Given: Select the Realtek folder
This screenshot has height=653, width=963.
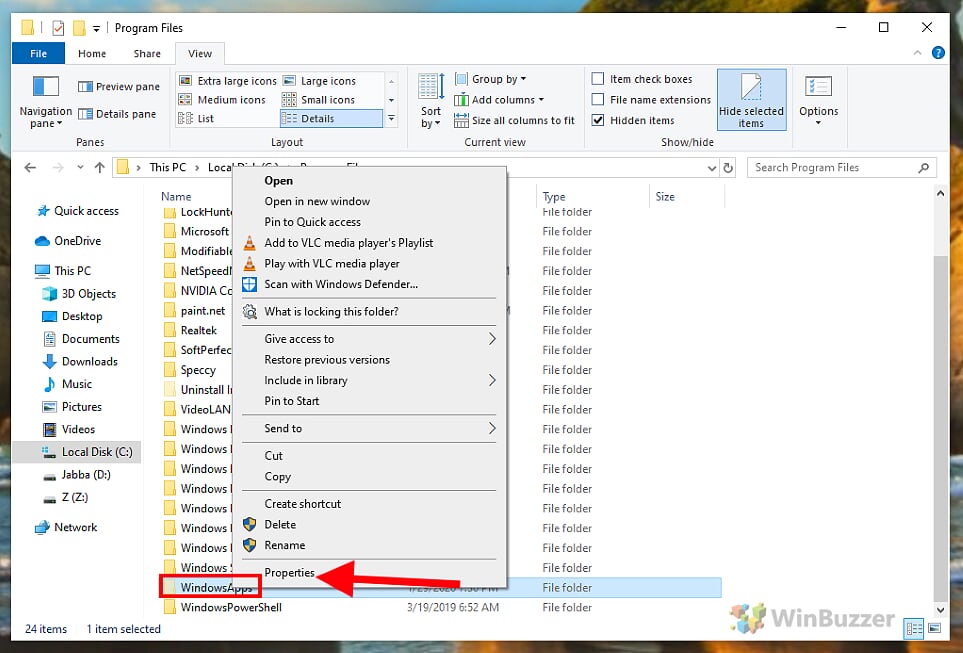Looking at the screenshot, I should pyautogui.click(x=191, y=330).
